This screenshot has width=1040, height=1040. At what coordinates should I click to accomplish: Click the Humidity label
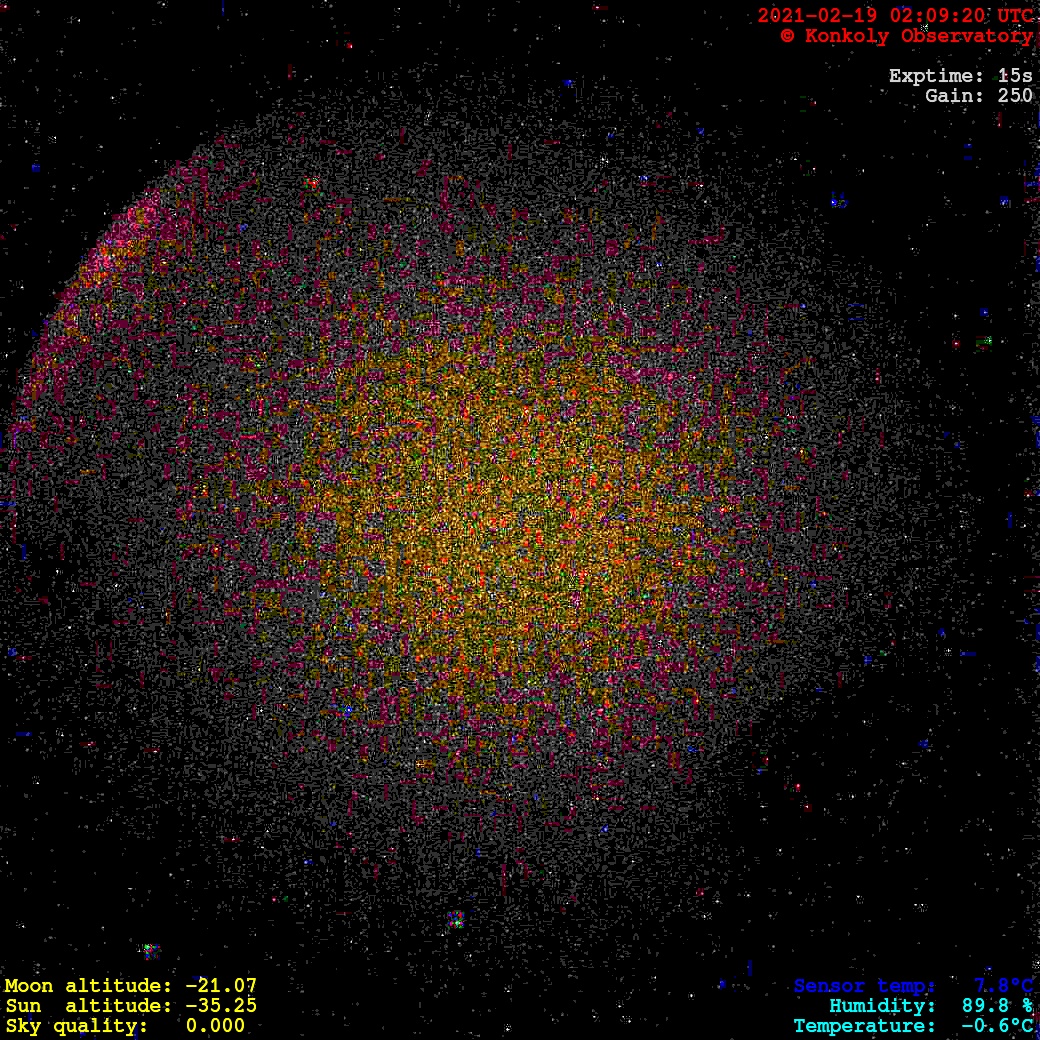(882, 1006)
